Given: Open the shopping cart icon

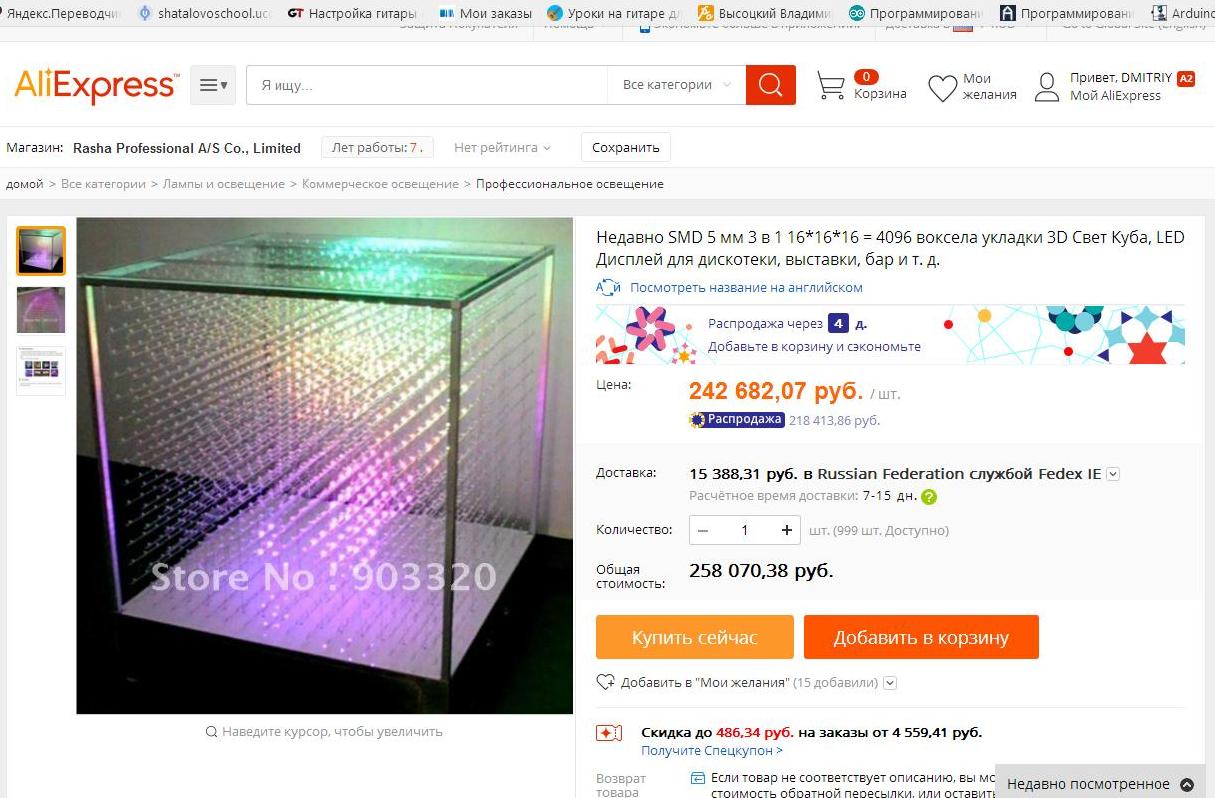Looking at the screenshot, I should coord(831,86).
